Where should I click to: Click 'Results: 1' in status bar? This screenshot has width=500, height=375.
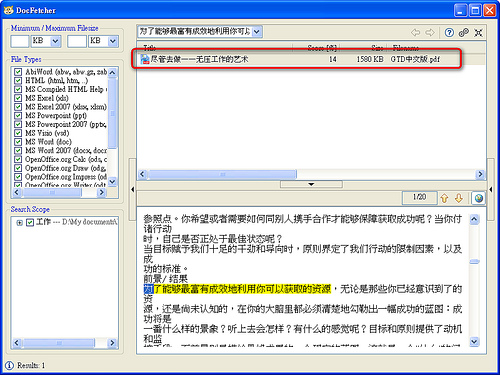pyautogui.click(x=31, y=365)
